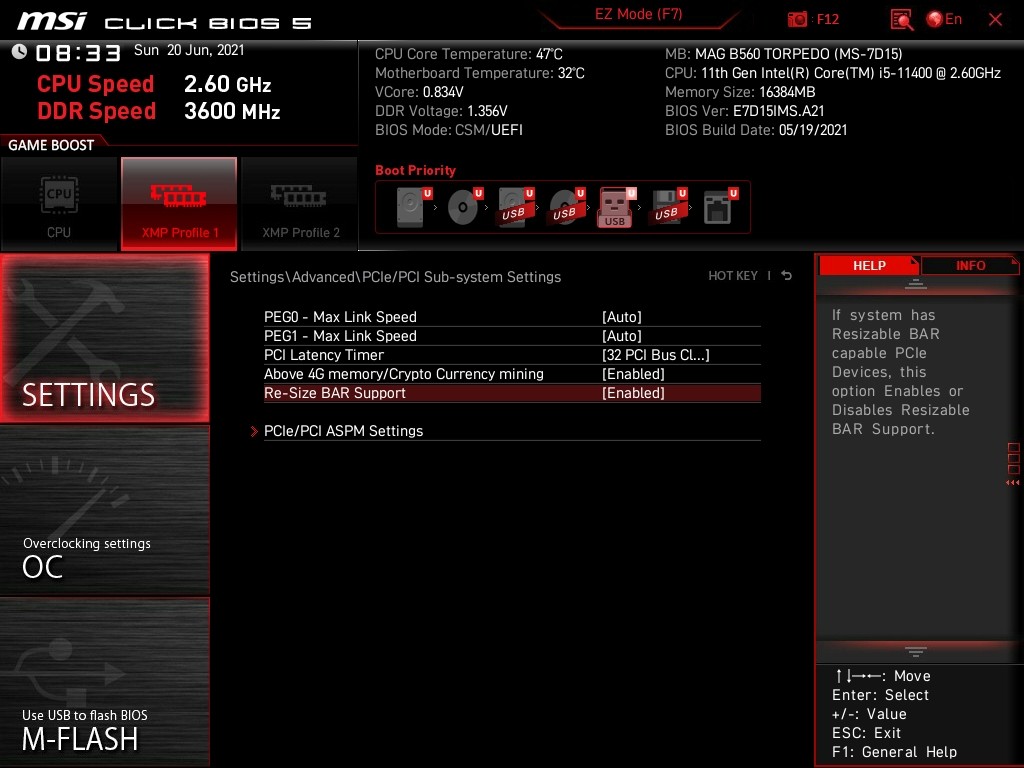Open the BIOS search icon

point(901,19)
